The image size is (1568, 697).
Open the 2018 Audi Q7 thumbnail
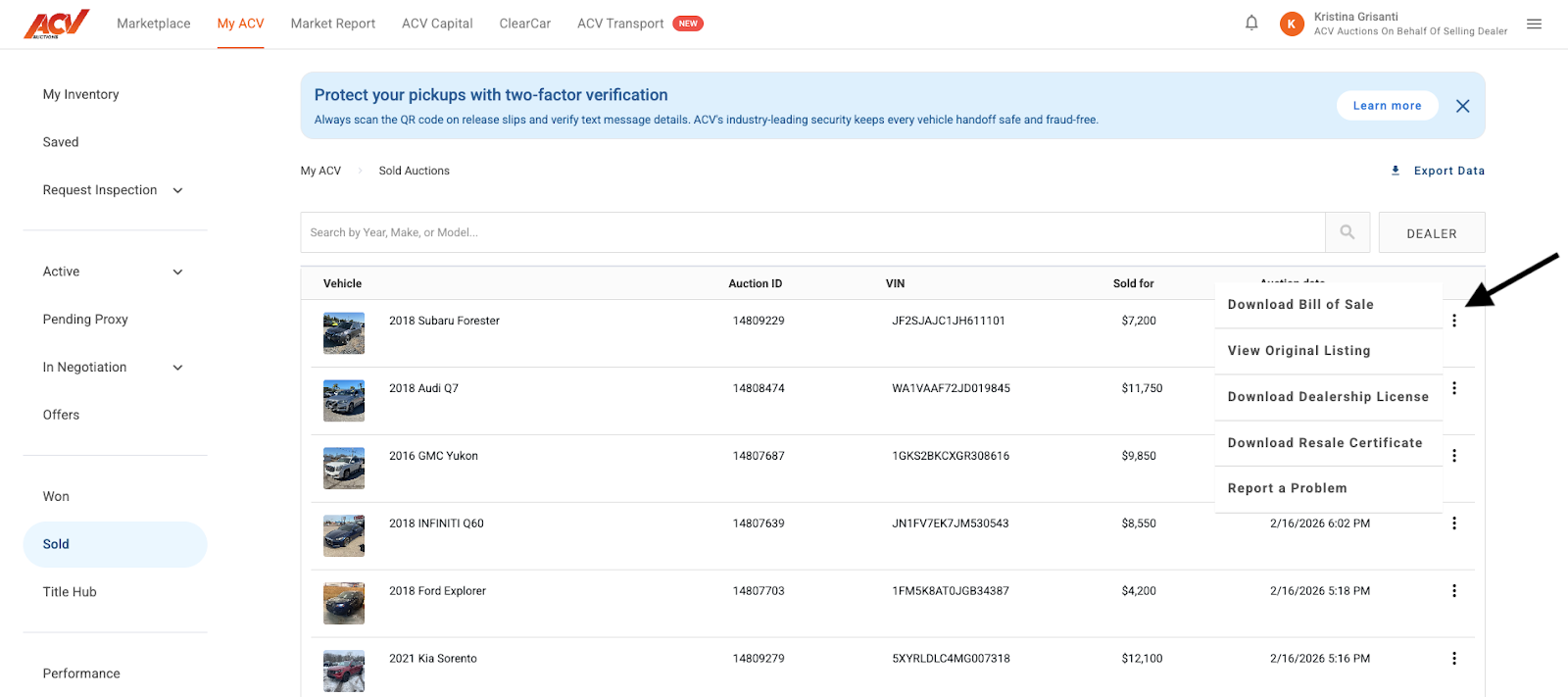[344, 401]
